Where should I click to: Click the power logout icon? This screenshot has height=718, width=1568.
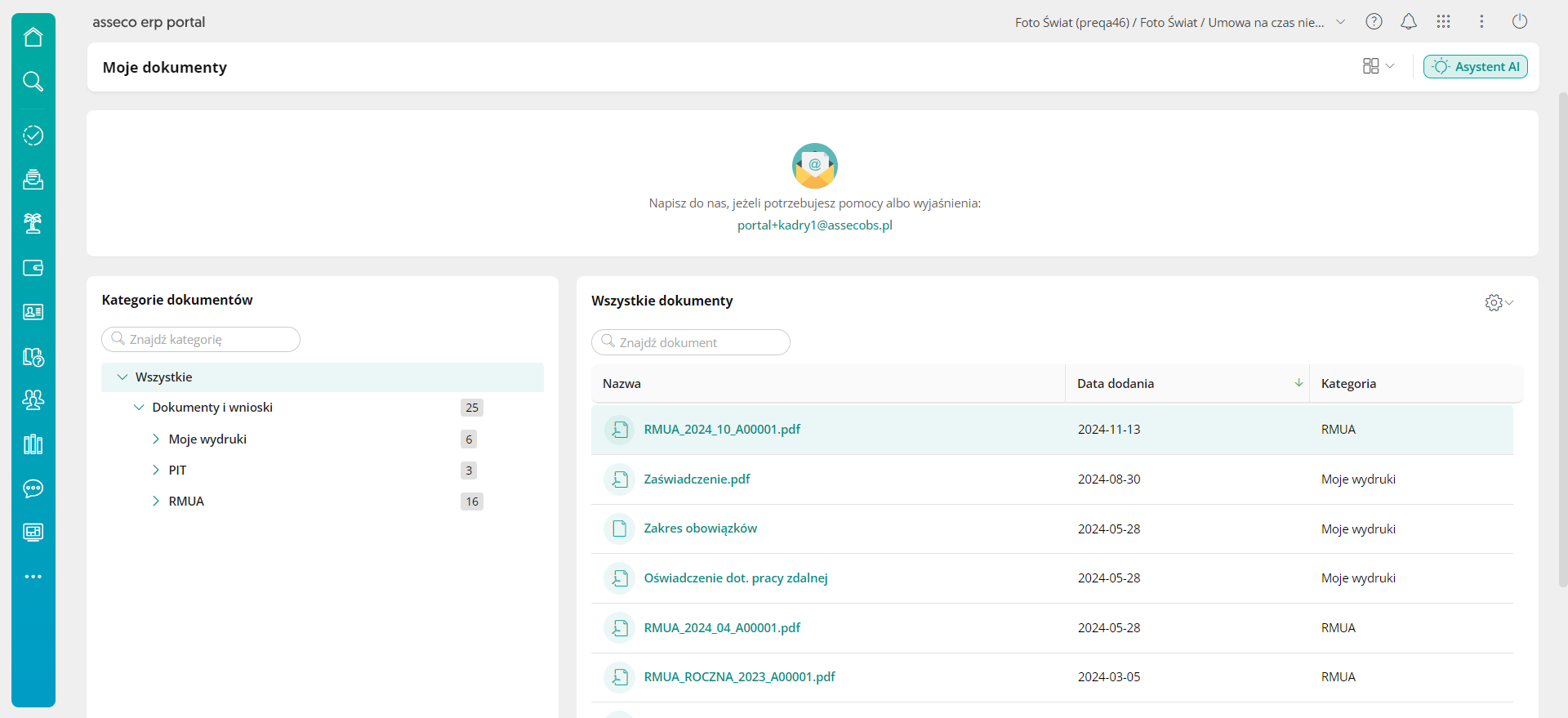[1520, 22]
